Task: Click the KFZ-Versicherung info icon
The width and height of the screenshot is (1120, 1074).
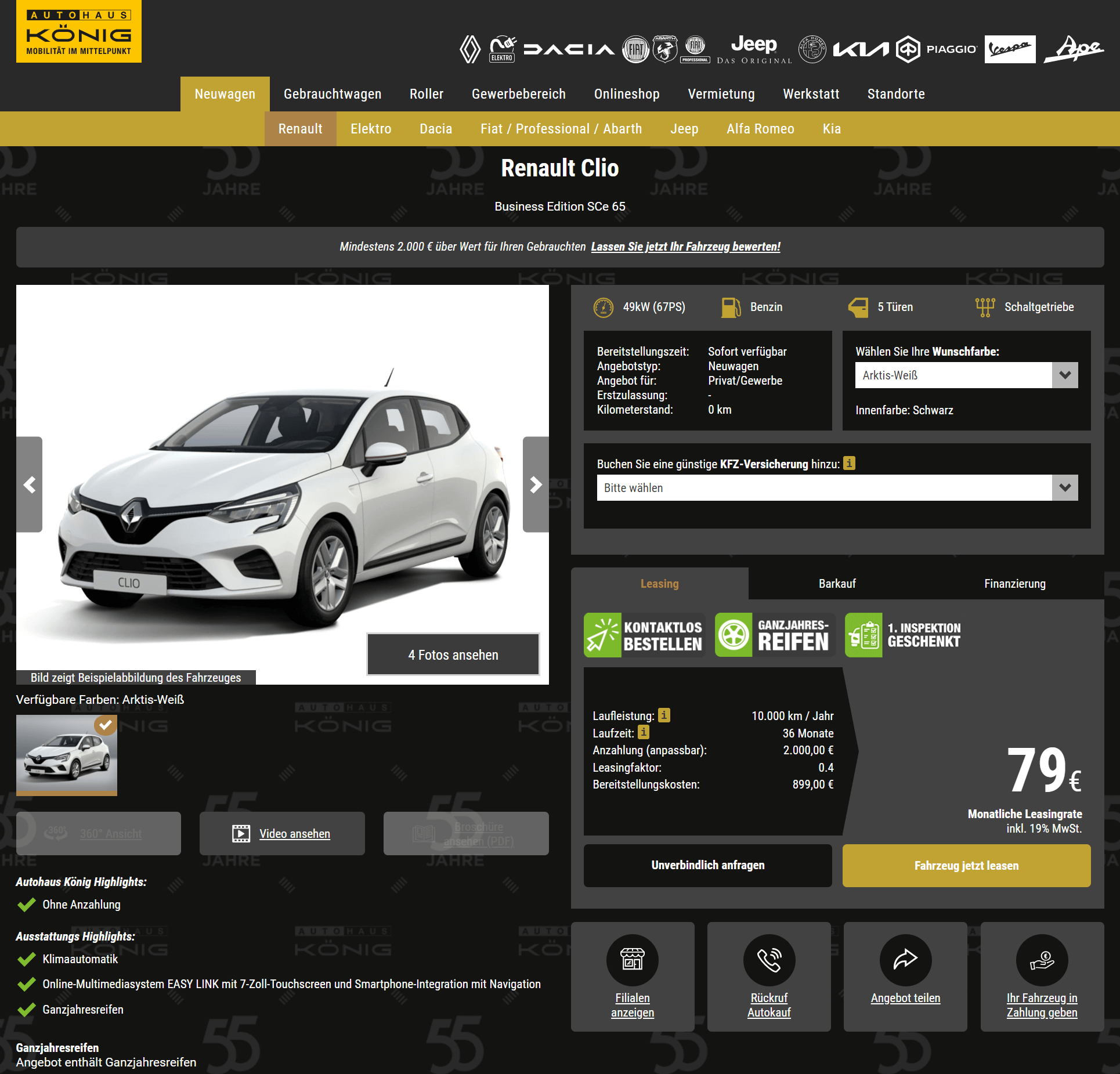Action: [x=849, y=463]
